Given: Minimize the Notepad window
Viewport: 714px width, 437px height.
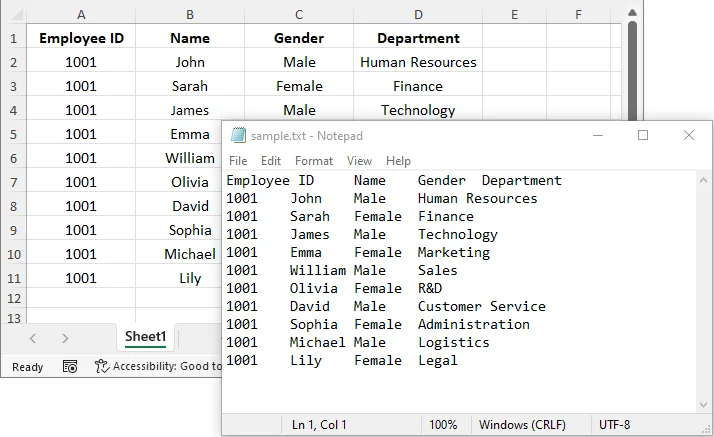Looking at the screenshot, I should 598,135.
